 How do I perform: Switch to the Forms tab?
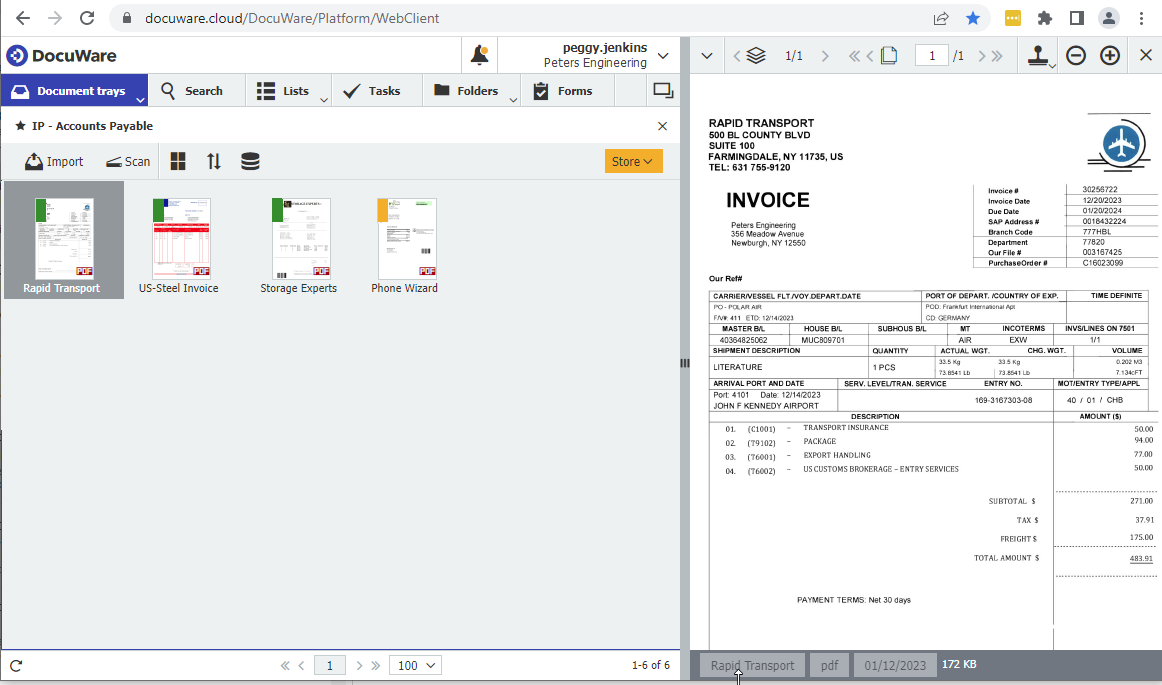click(563, 90)
